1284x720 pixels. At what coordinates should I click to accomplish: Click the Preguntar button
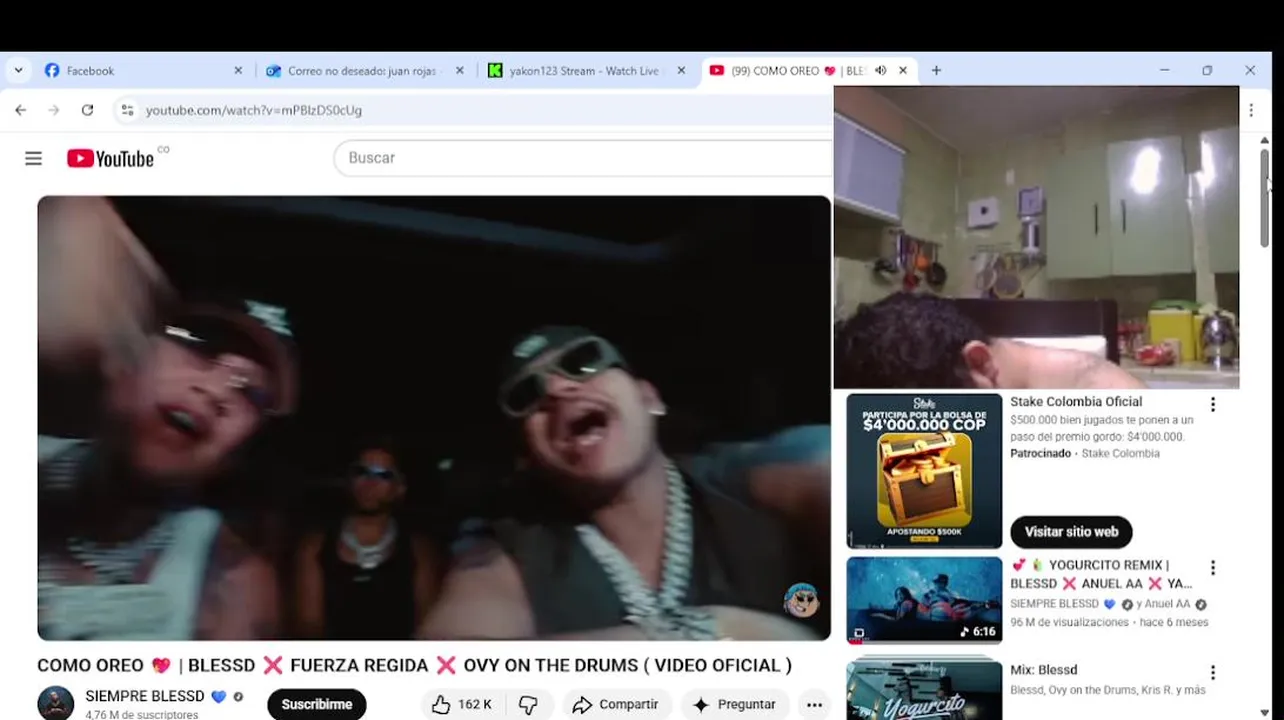(735, 704)
